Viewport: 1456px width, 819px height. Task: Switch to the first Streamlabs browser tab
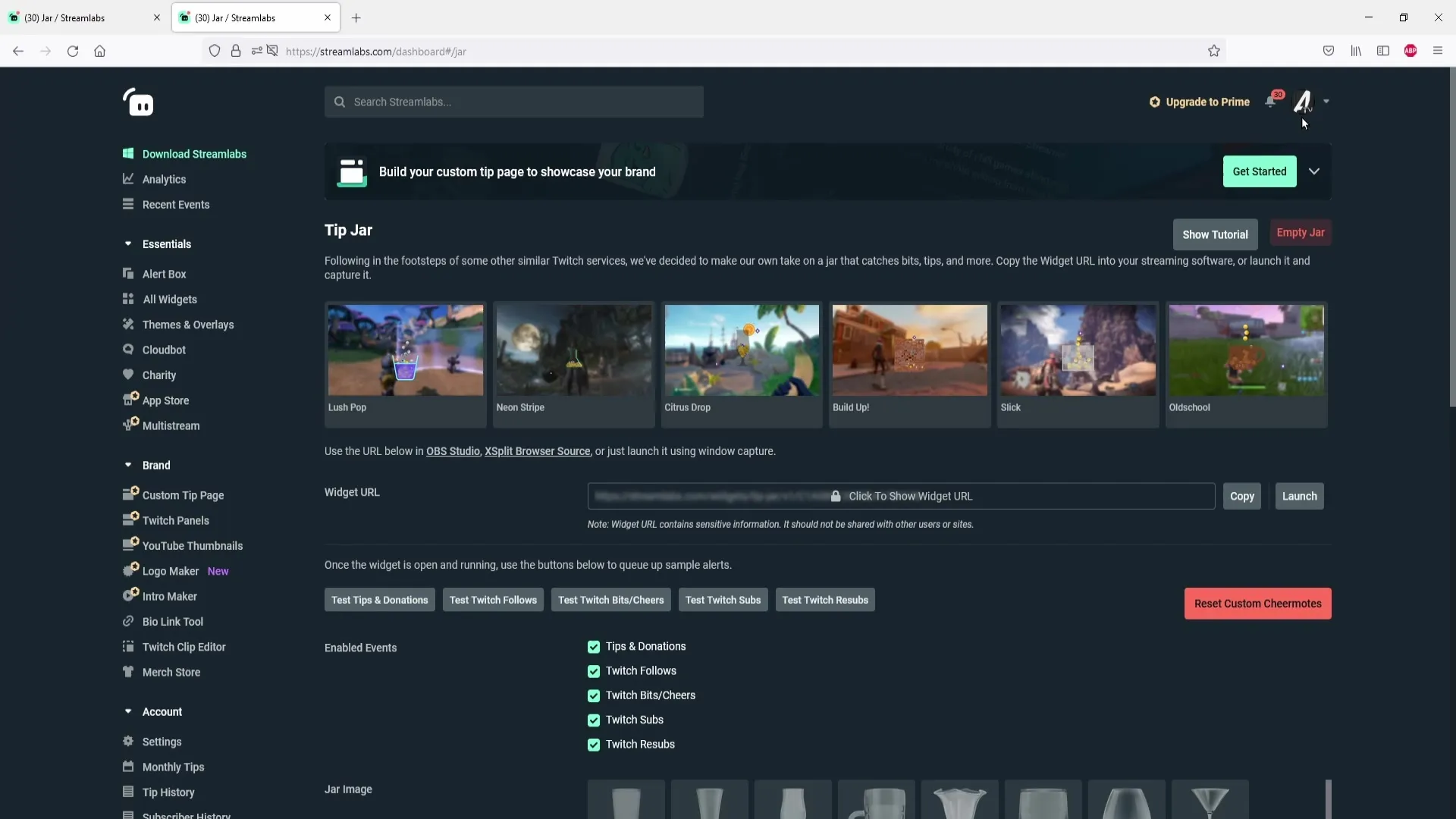pyautogui.click(x=85, y=17)
